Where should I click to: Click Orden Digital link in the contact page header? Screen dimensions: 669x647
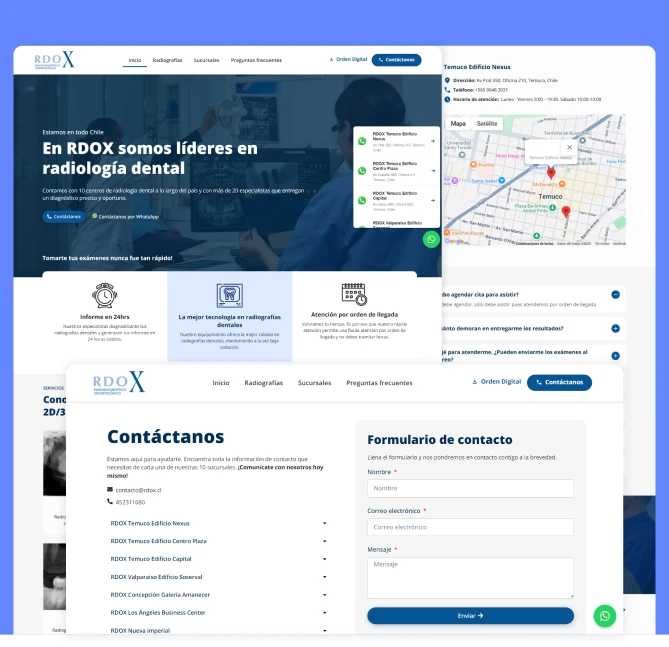pyautogui.click(x=496, y=382)
